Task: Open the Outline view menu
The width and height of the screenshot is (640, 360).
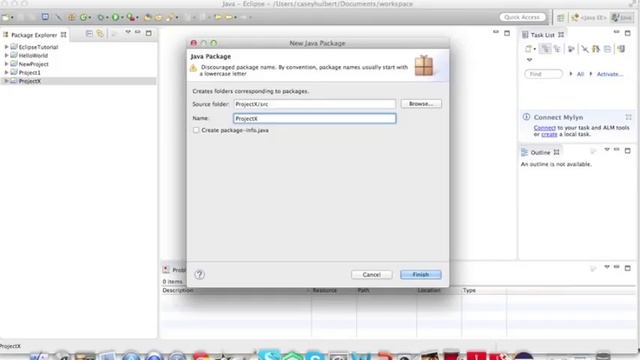Action: click(607, 150)
